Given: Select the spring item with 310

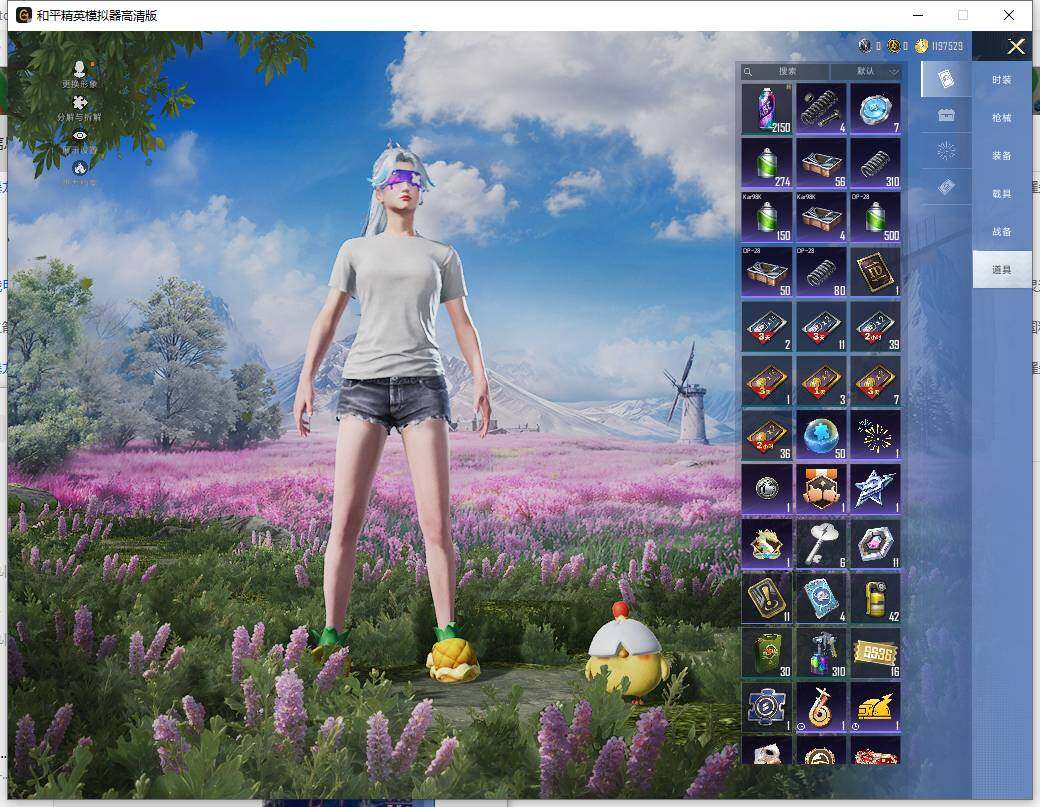Looking at the screenshot, I should pos(876,163).
